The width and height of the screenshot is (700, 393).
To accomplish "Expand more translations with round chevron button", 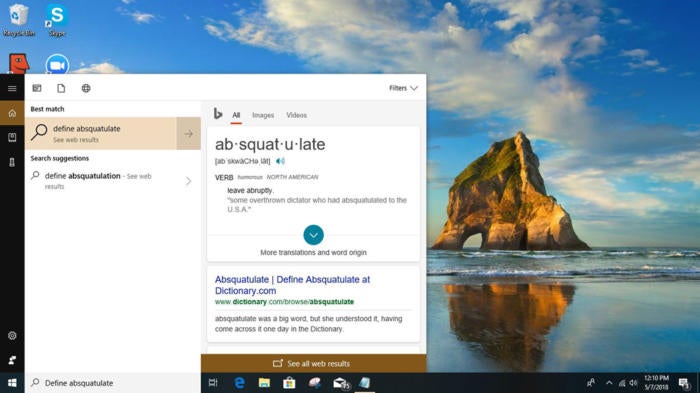I will 313,235.
